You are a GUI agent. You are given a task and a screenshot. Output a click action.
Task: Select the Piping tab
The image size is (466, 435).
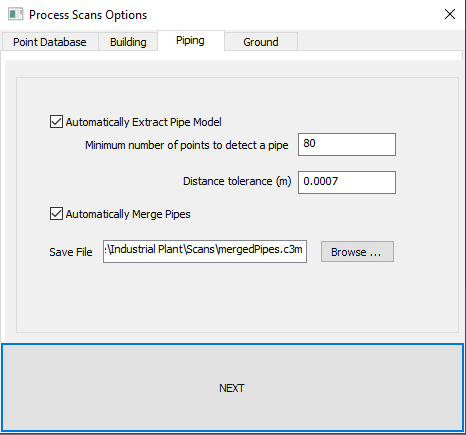click(190, 41)
